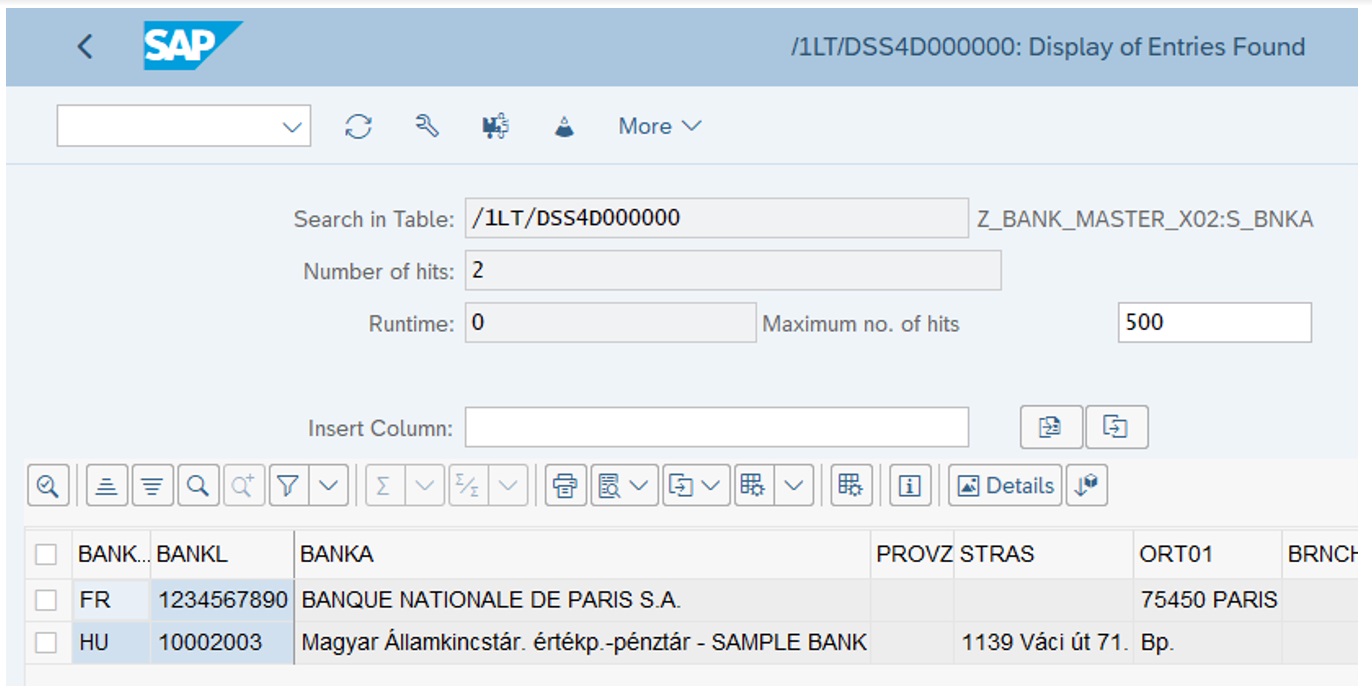
Task: Tick the checkbox for the FR row
Action: (x=46, y=600)
